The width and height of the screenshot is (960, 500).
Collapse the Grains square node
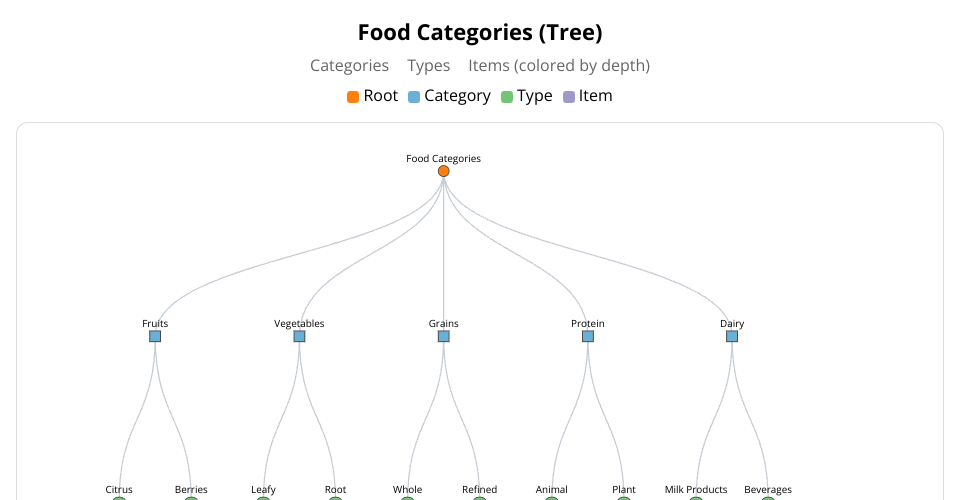[x=443, y=337]
